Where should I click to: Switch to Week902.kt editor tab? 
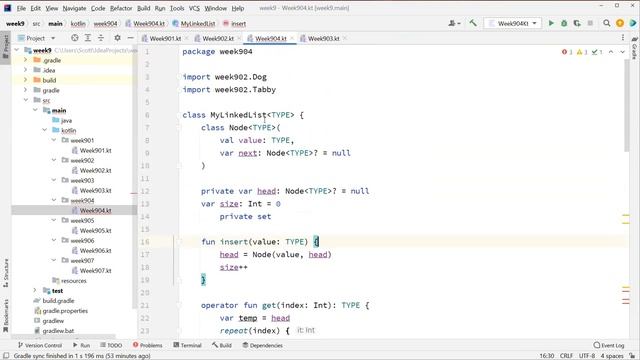click(218, 38)
